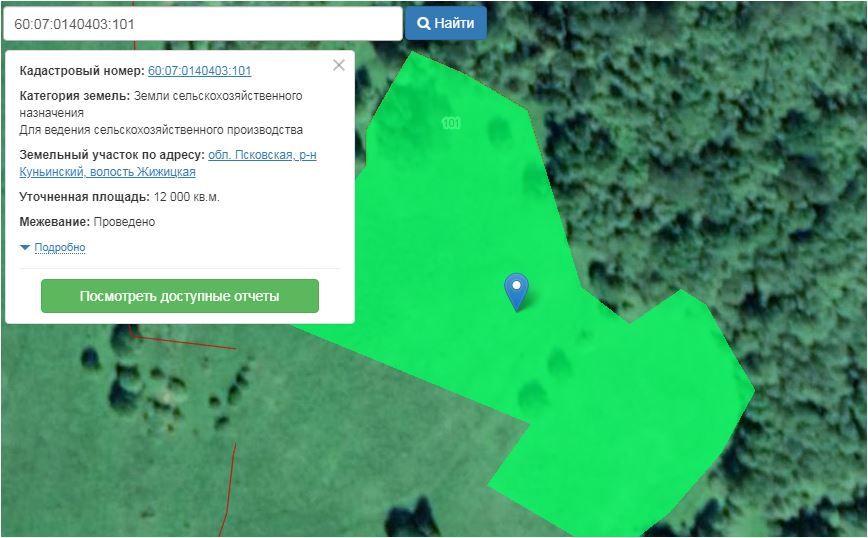Click the Категория земель label text
868x538 pixels.
coord(74,96)
